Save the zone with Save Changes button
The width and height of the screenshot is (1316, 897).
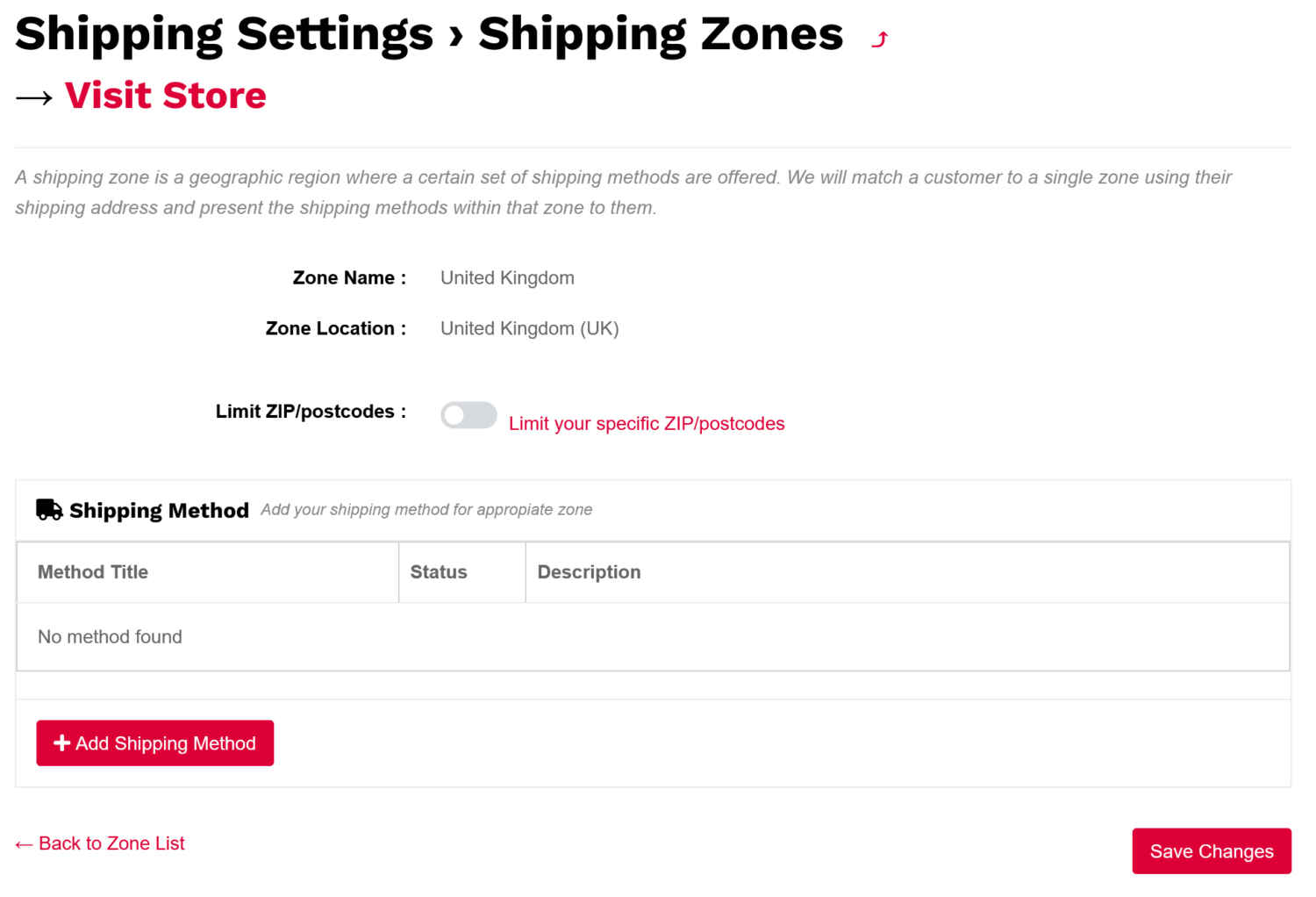[1212, 851]
